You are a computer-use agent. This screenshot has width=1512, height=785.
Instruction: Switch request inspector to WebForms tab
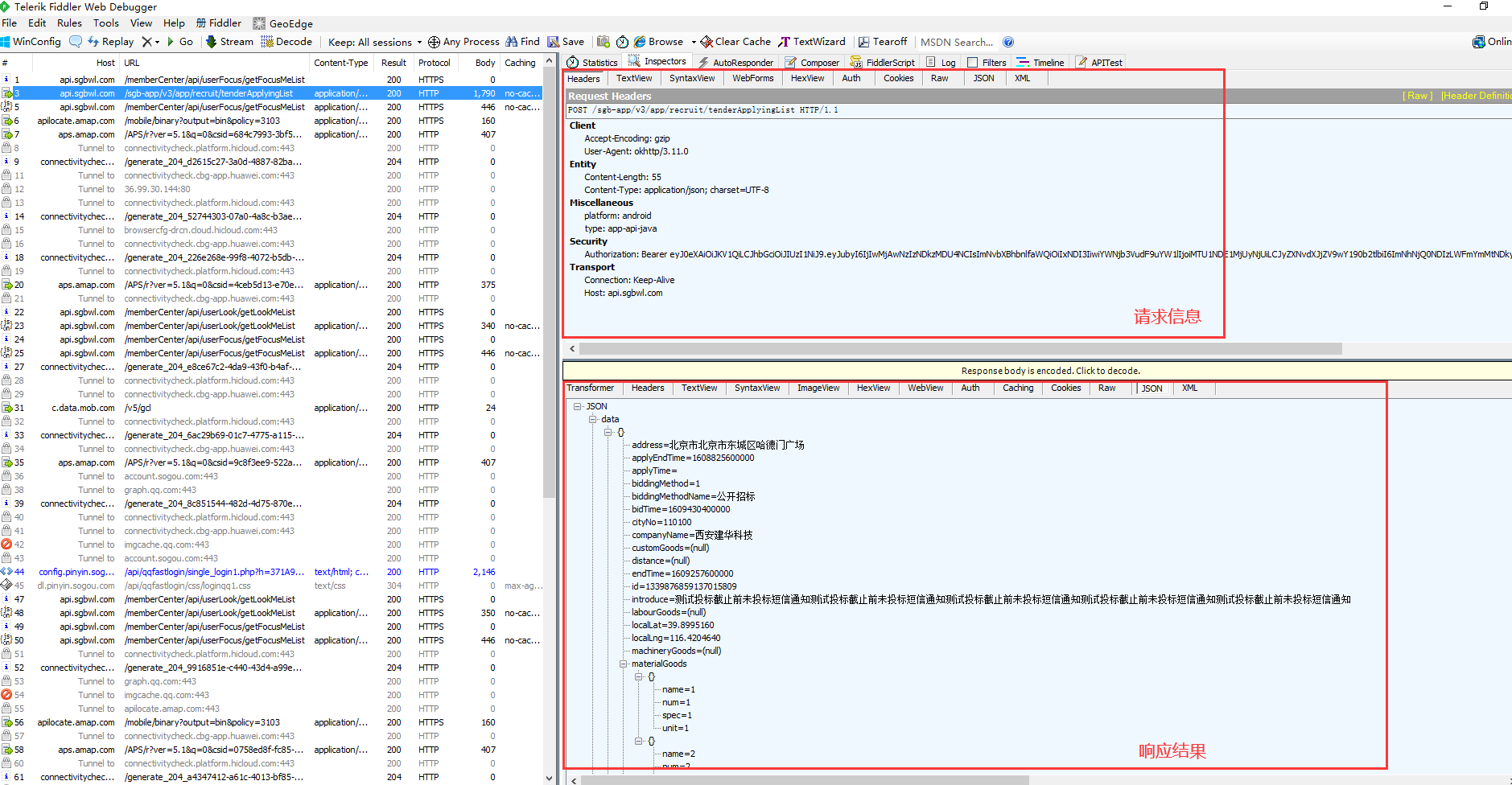(752, 78)
